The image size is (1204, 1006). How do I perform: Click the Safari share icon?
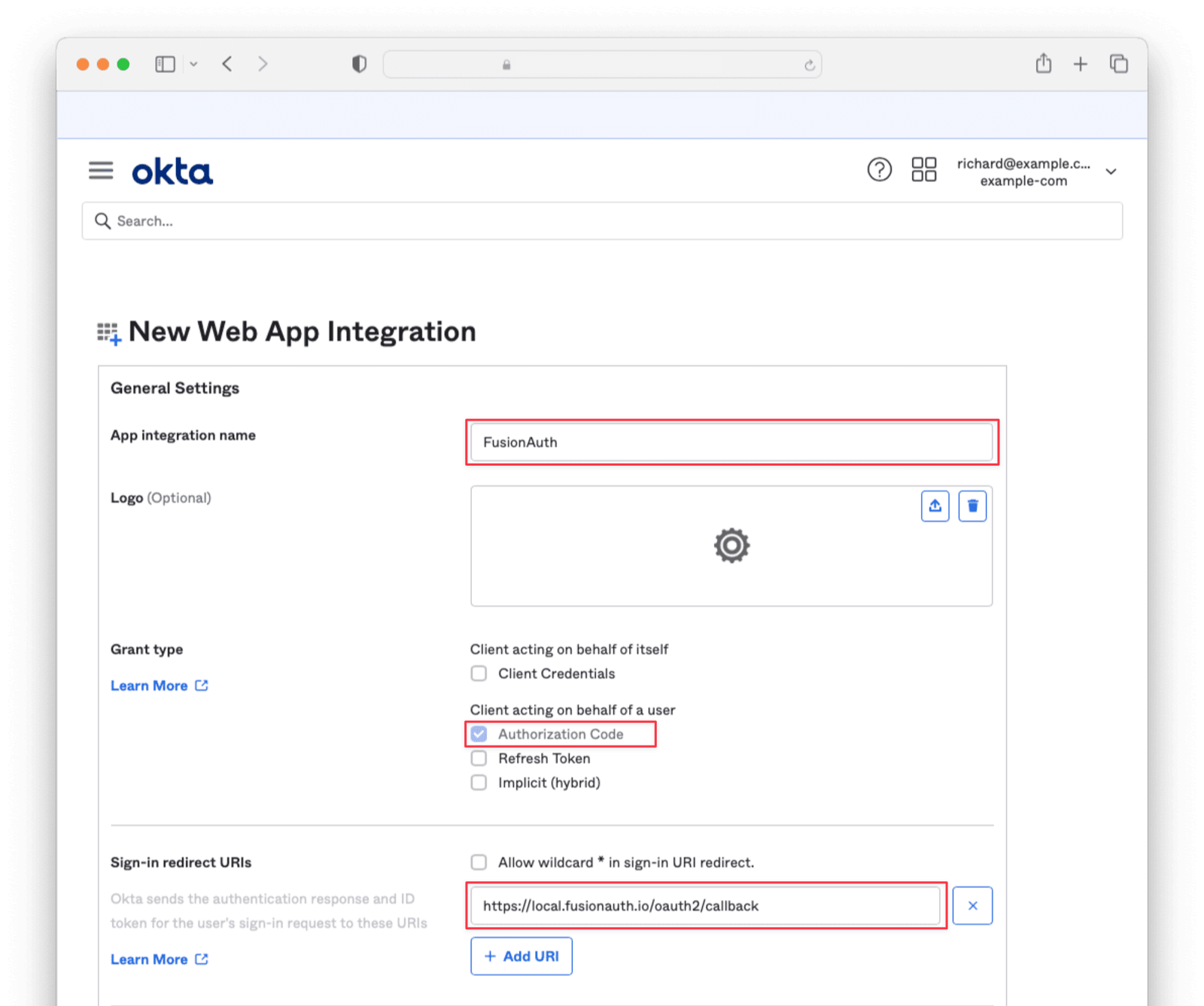[1043, 64]
